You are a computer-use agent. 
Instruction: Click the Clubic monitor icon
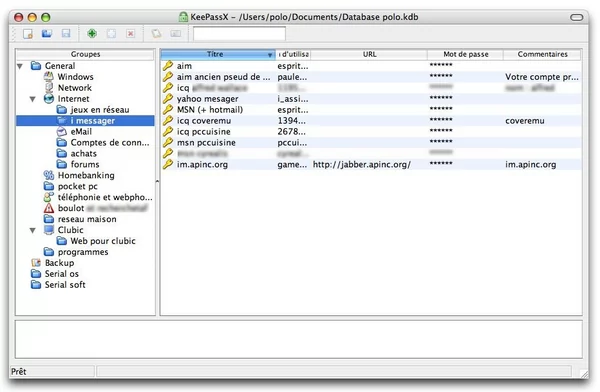49,230
